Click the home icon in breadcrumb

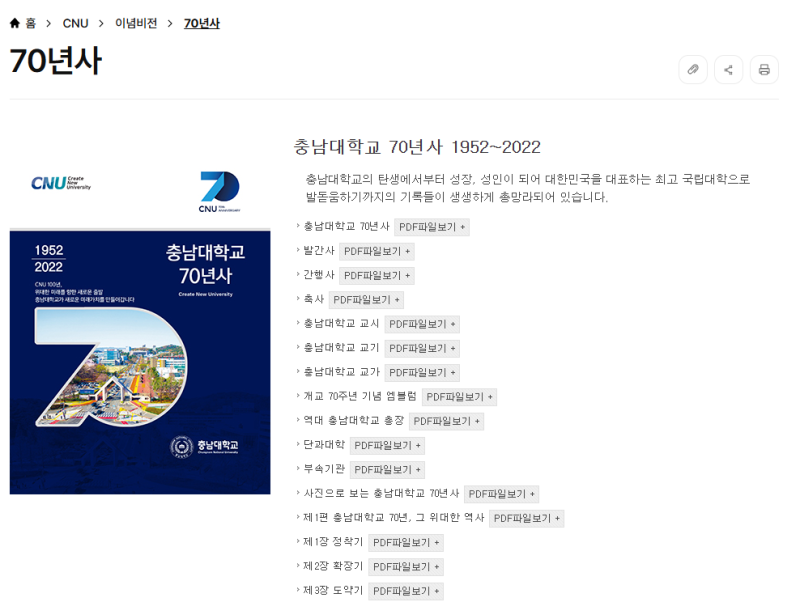[x=15, y=23]
